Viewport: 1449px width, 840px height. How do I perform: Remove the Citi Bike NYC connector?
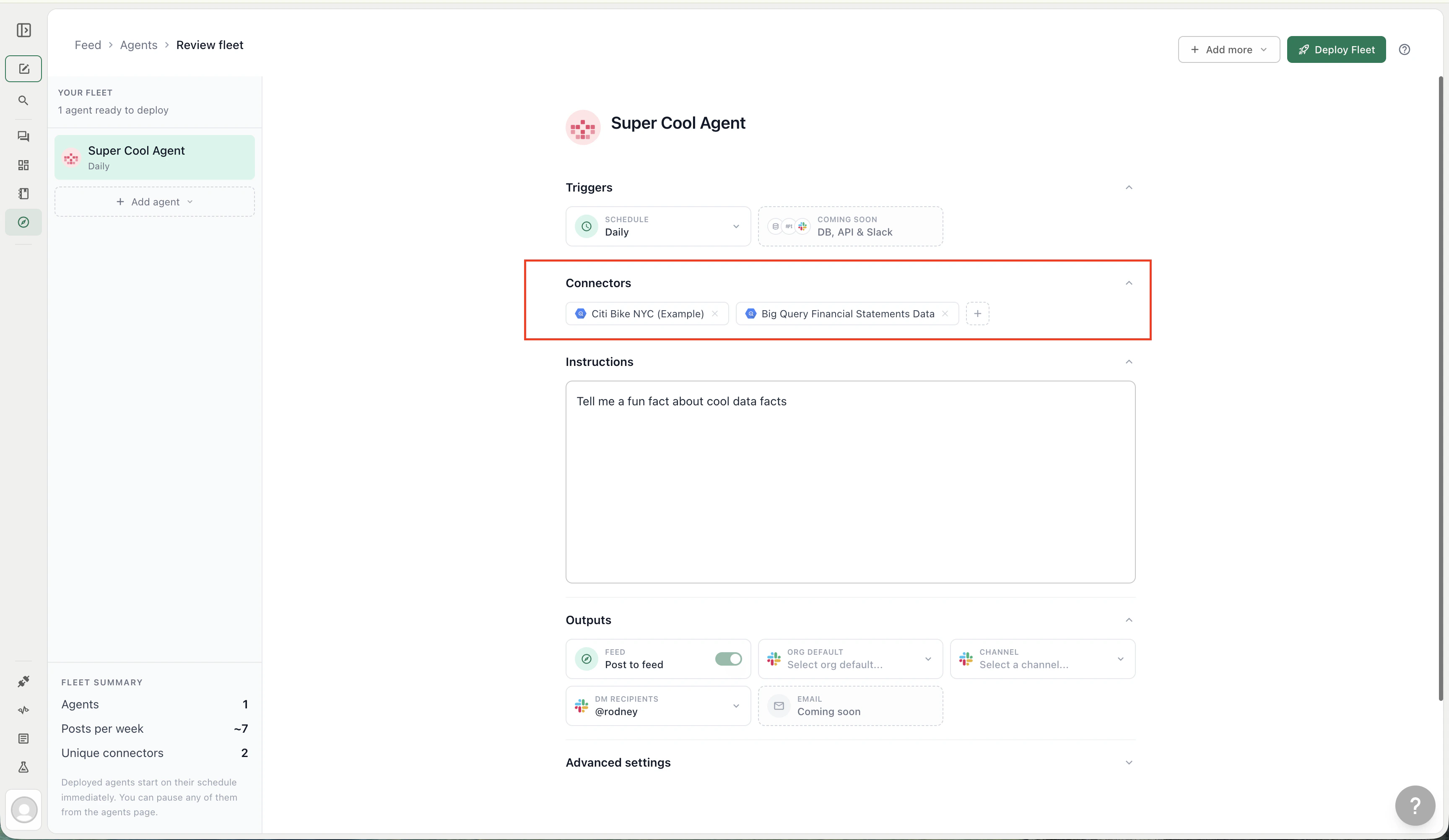[x=715, y=314]
